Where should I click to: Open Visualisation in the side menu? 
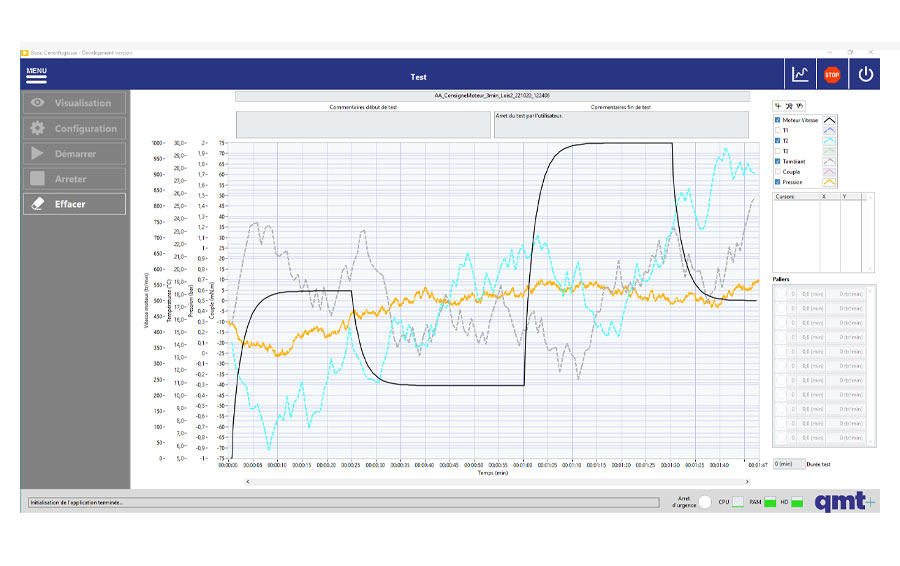pos(75,103)
